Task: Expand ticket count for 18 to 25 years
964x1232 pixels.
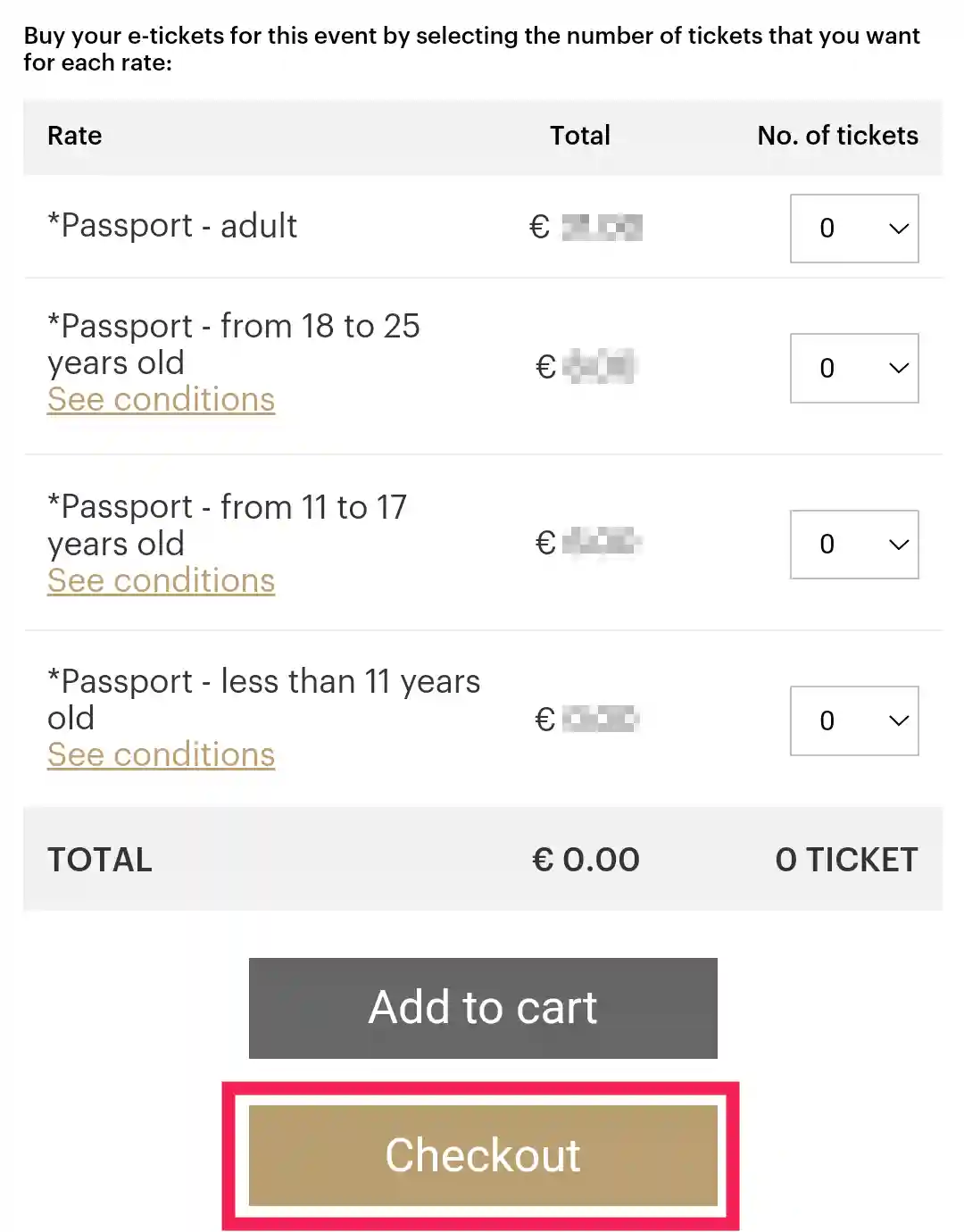Action: 854,368
